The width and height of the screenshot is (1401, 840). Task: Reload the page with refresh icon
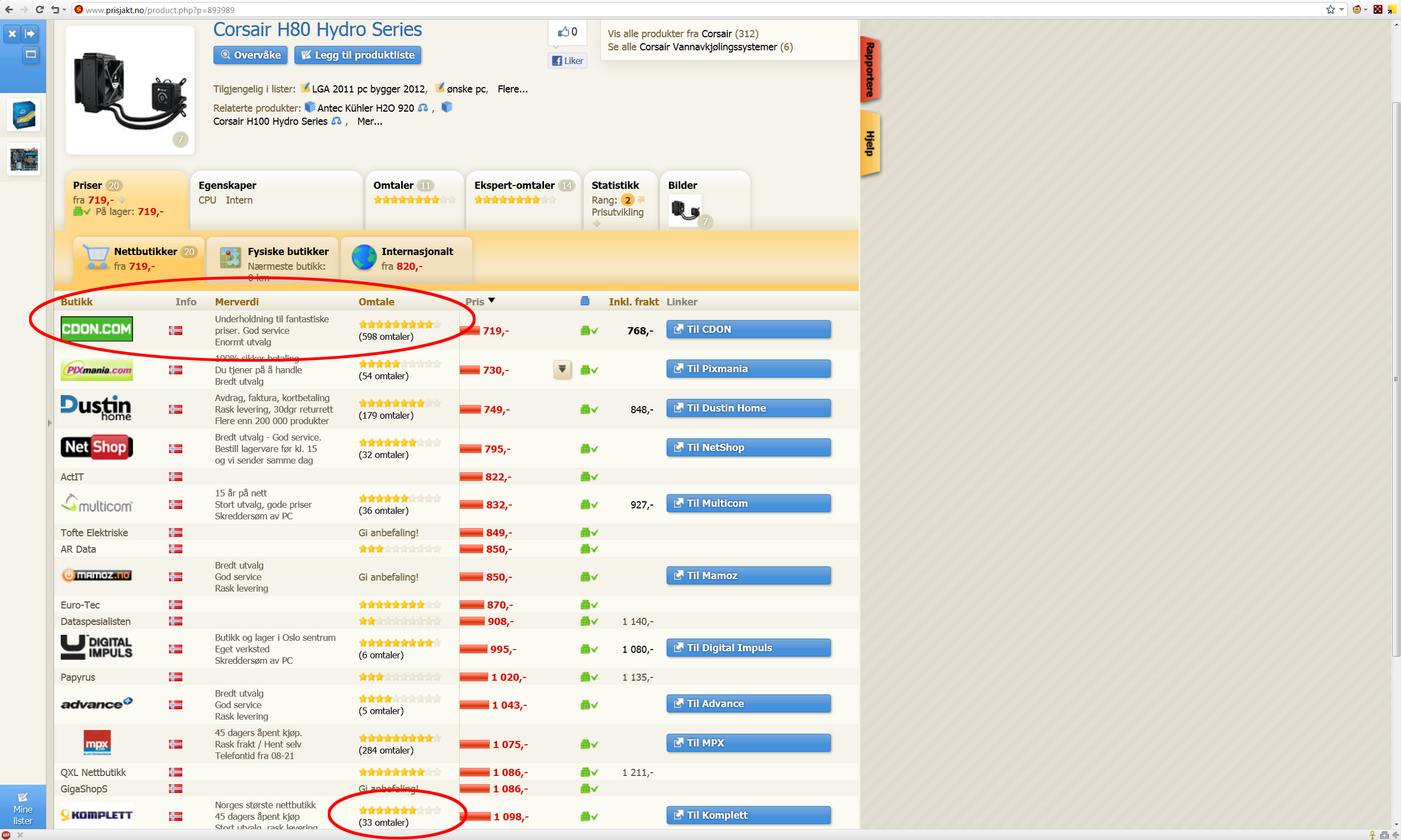coord(39,10)
